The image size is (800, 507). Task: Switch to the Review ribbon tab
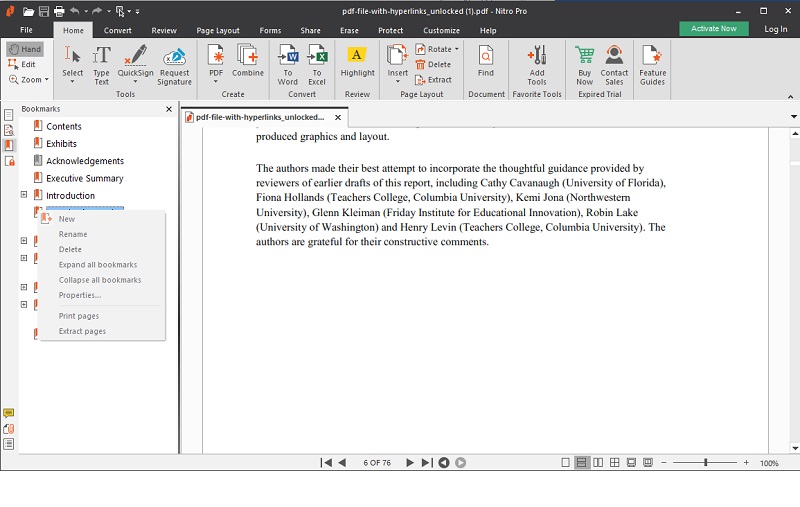pyautogui.click(x=164, y=31)
